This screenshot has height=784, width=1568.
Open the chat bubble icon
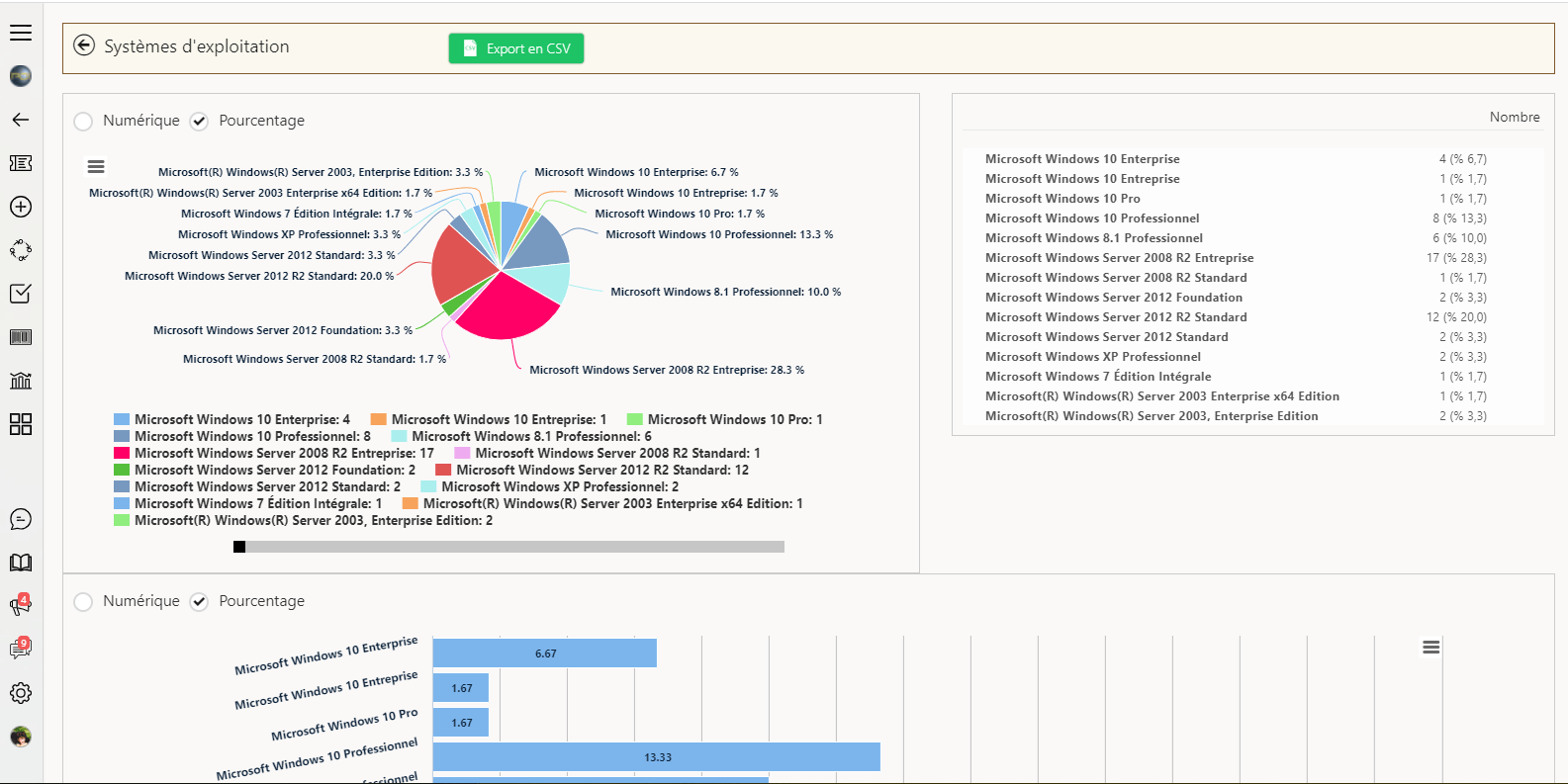(21, 519)
